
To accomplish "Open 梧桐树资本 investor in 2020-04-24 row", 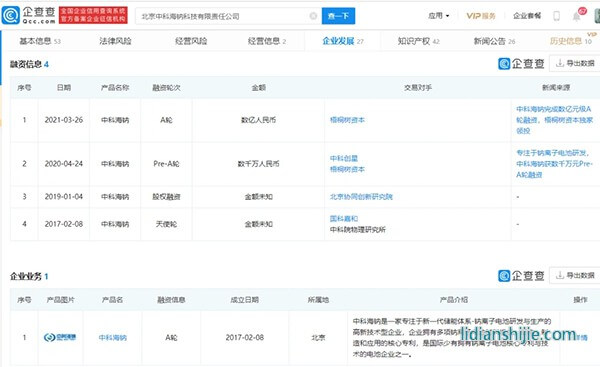I will [x=347, y=169].
